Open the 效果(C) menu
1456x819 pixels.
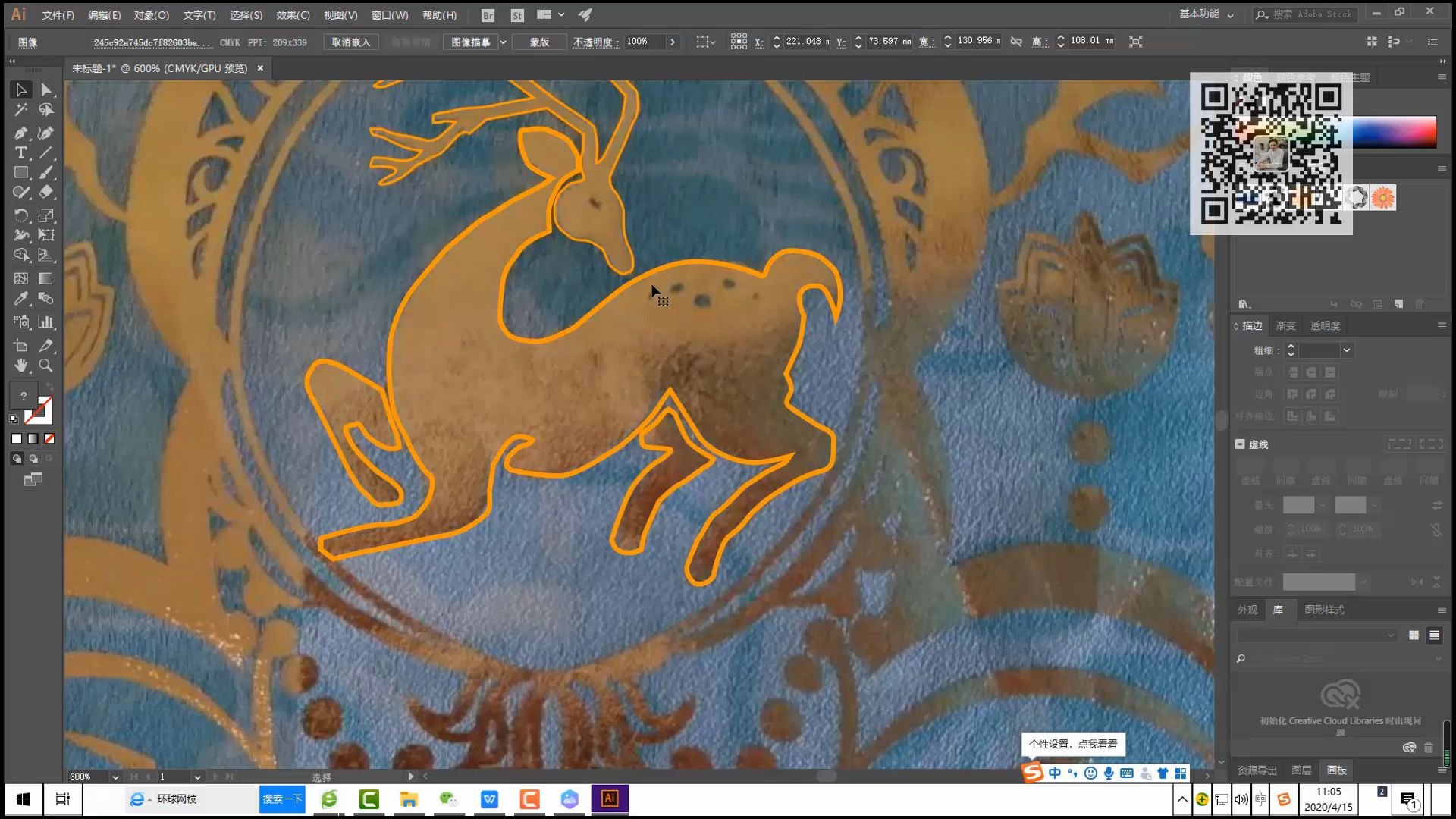(x=293, y=15)
